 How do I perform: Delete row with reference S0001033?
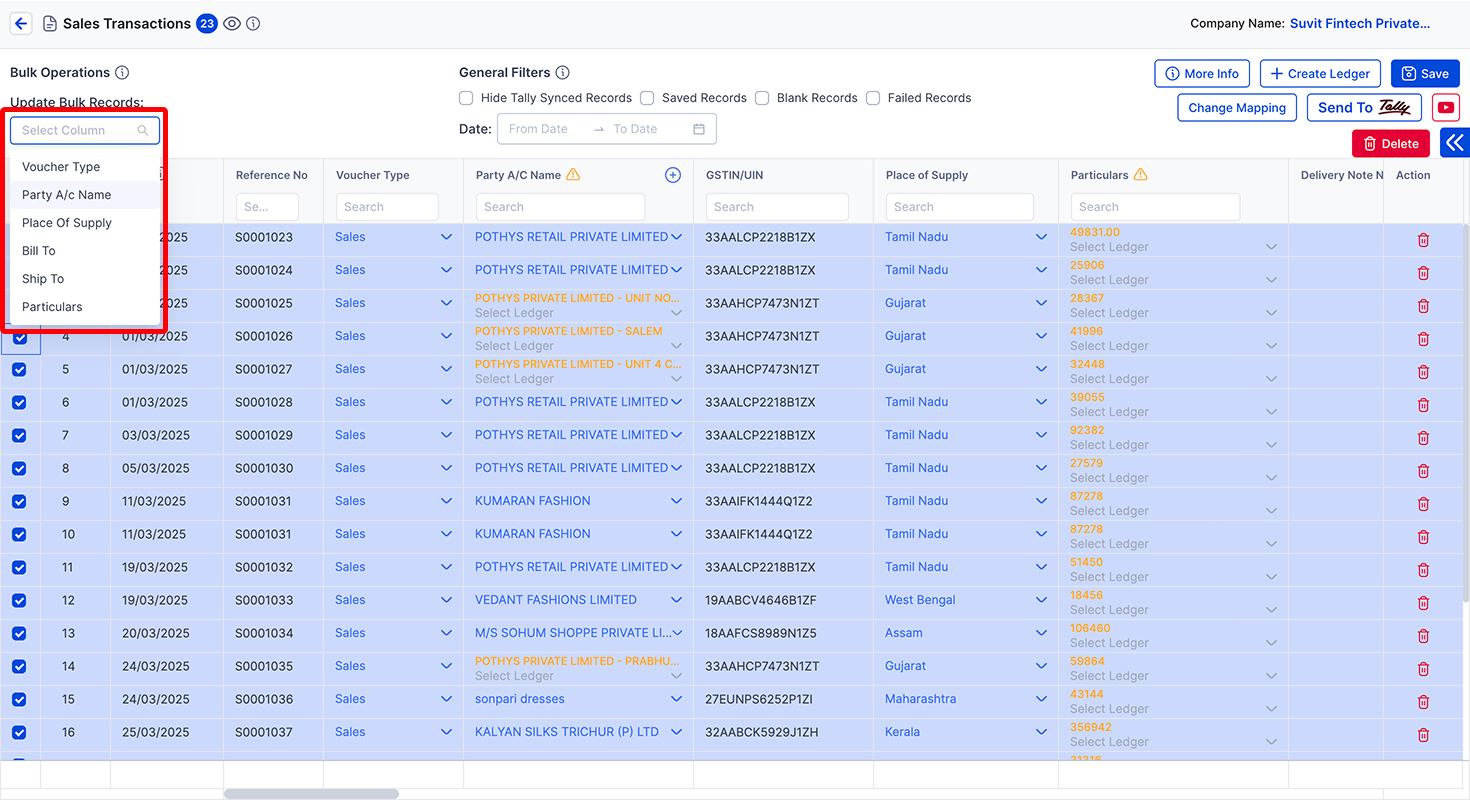[1423, 603]
